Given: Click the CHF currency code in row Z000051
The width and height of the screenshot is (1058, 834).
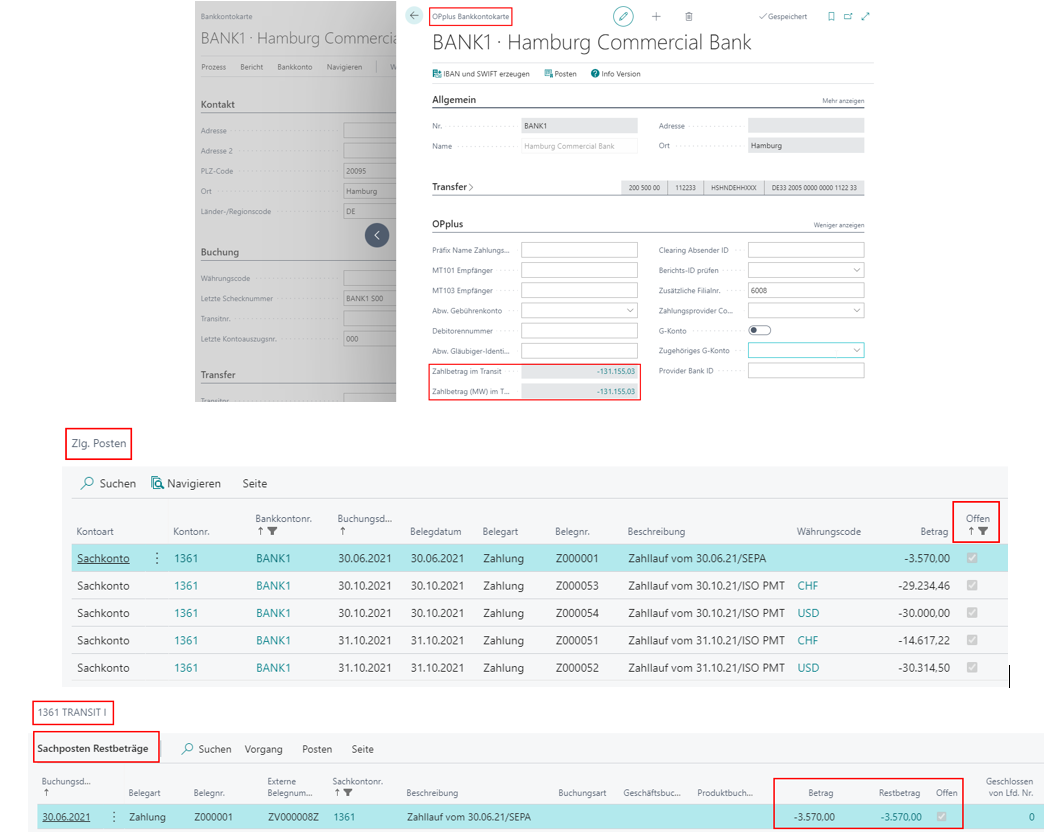Looking at the screenshot, I should tap(808, 640).
